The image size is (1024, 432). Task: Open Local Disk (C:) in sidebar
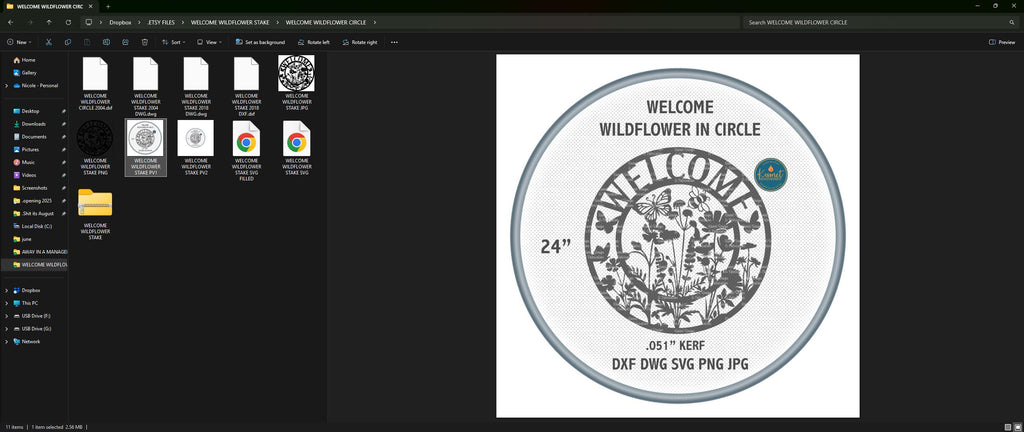(x=37, y=226)
